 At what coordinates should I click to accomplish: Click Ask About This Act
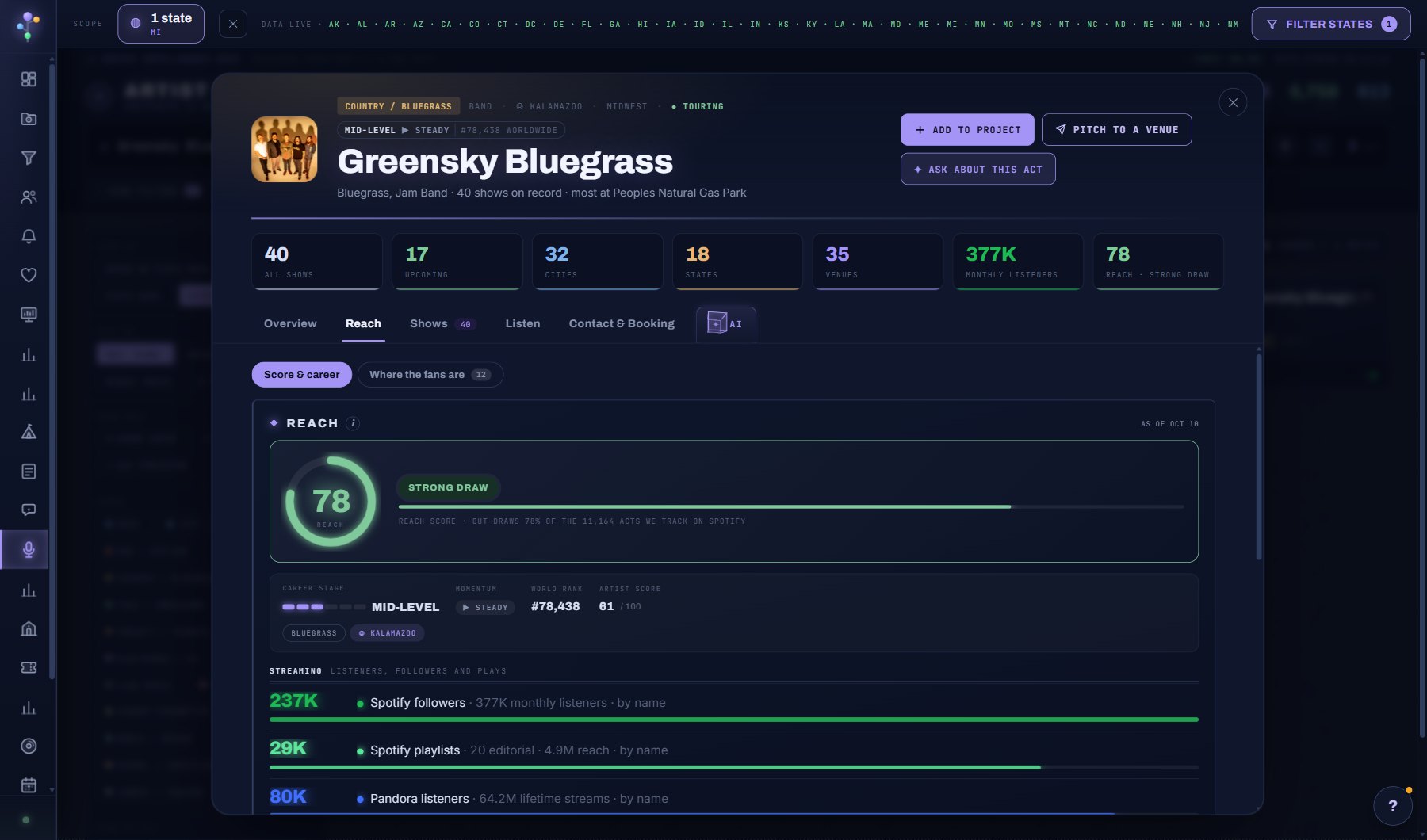[977, 169]
